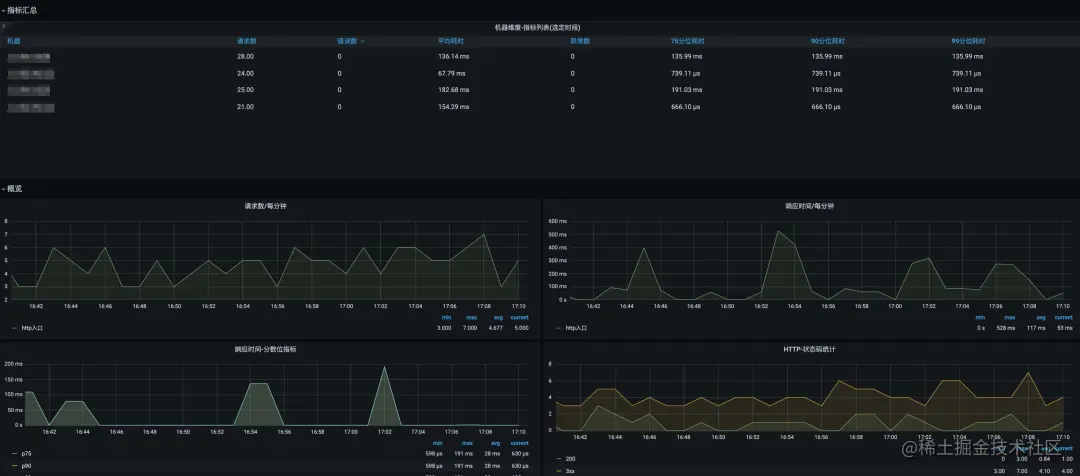Image resolution: width=1080 pixels, height=476 pixels.
Task: Click the p75 legend color swatch
Action: click(x=14, y=454)
